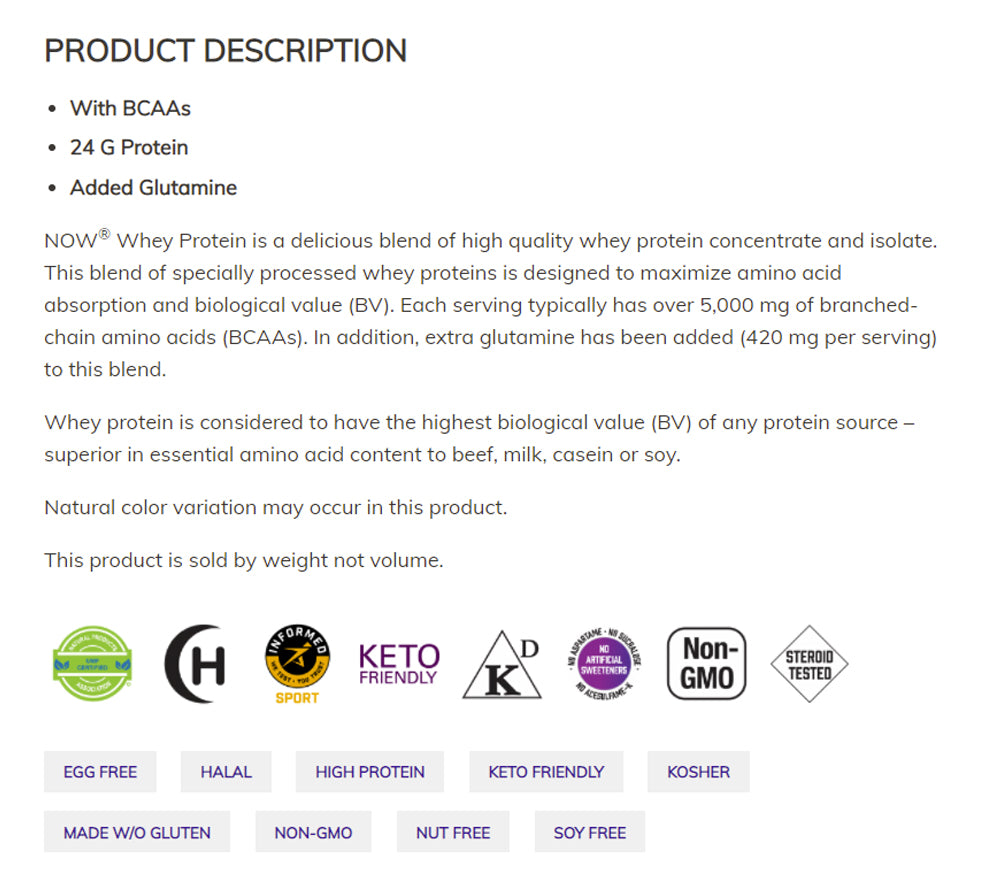The image size is (1000, 874).
Task: Click the Non-GMO square badge
Action: pos(706,663)
